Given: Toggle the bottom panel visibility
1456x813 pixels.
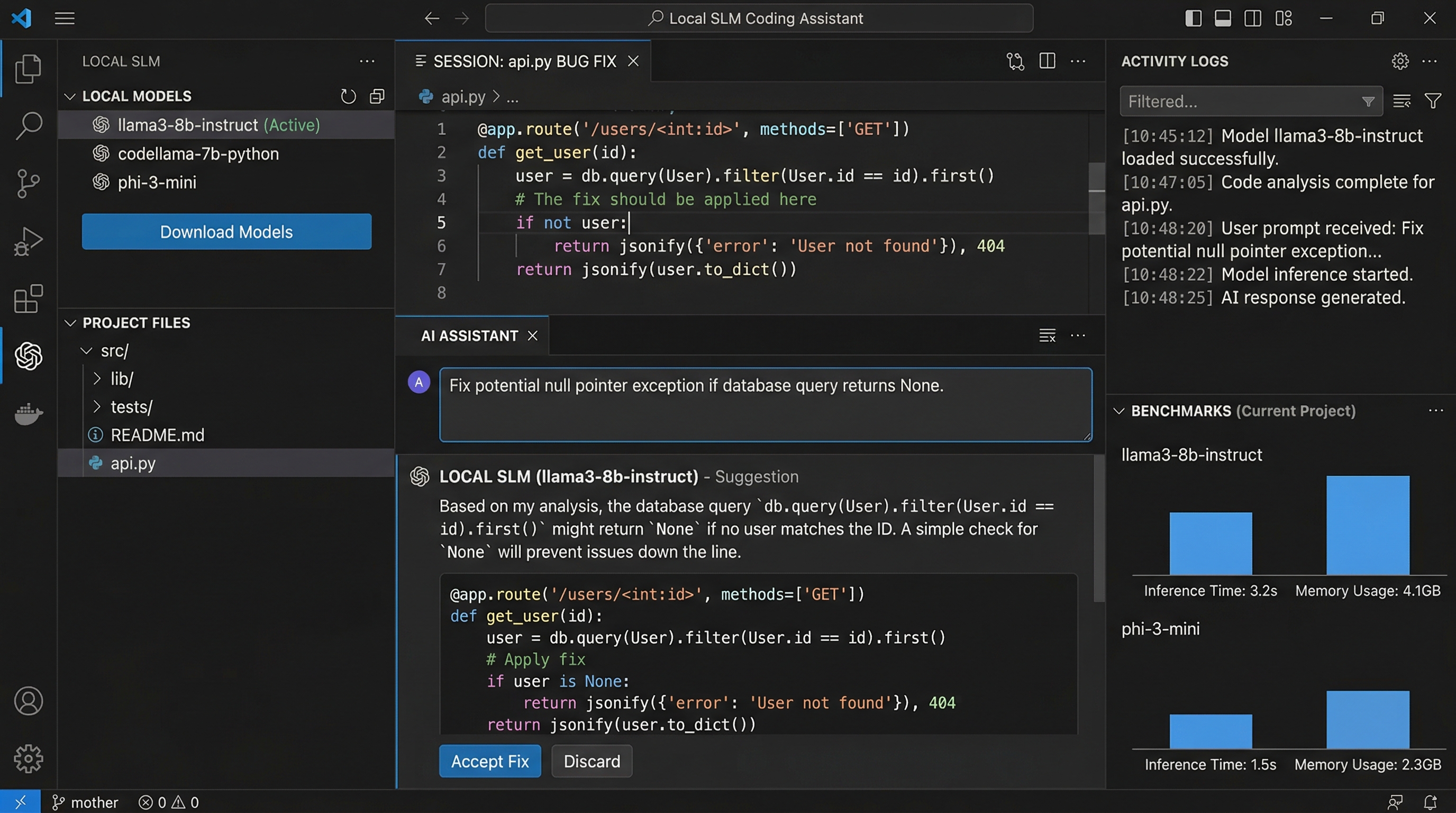Looking at the screenshot, I should click(1223, 18).
